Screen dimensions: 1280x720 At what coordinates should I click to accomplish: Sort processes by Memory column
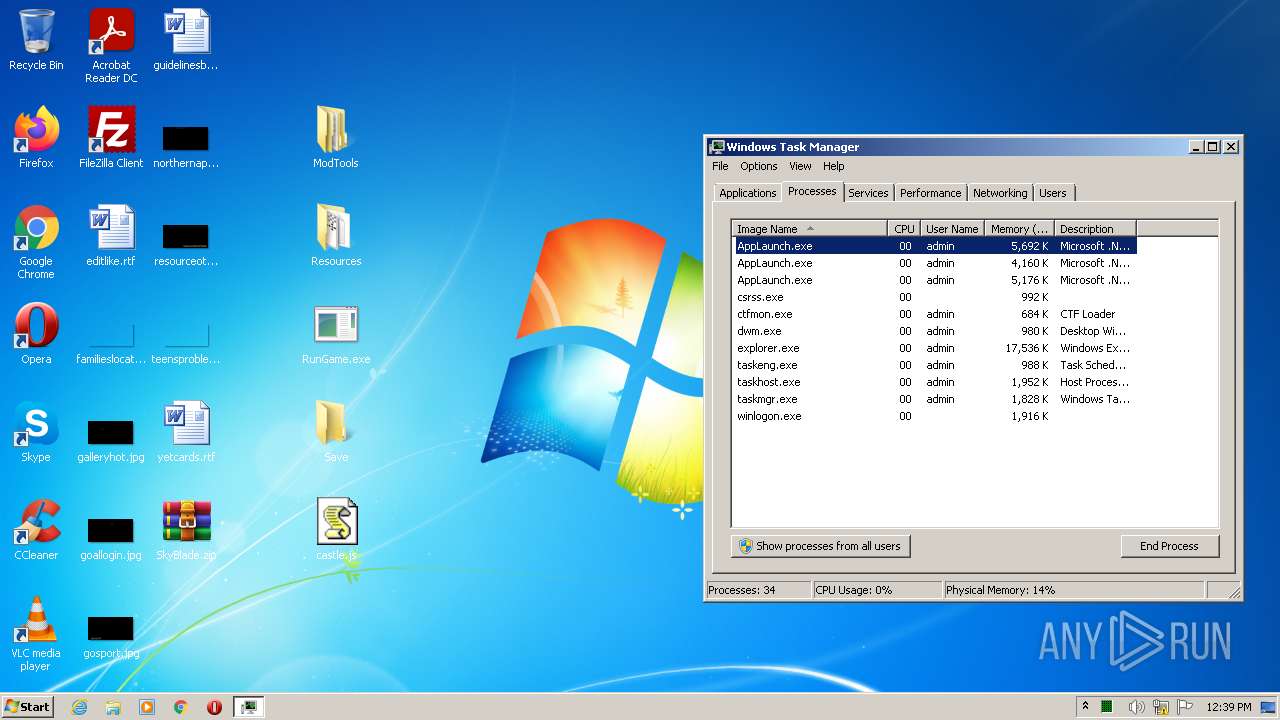(1019, 229)
